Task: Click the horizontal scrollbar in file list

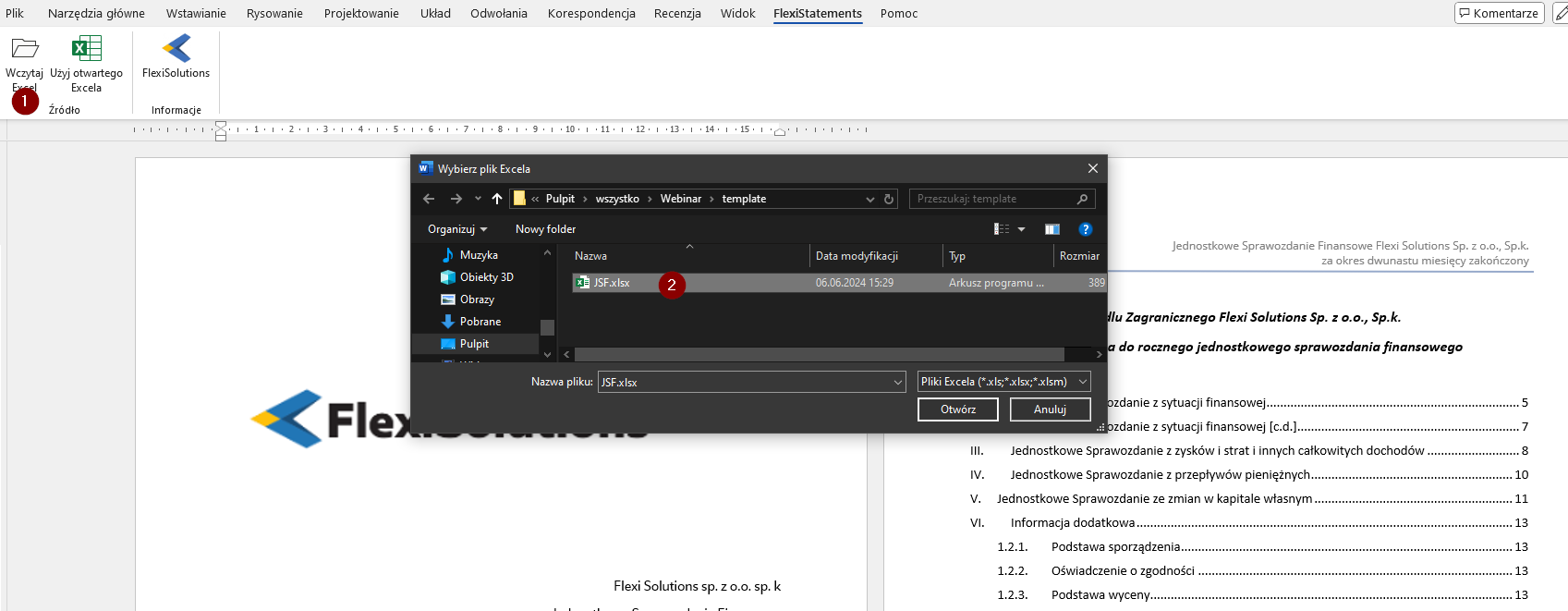Action: 818,354
